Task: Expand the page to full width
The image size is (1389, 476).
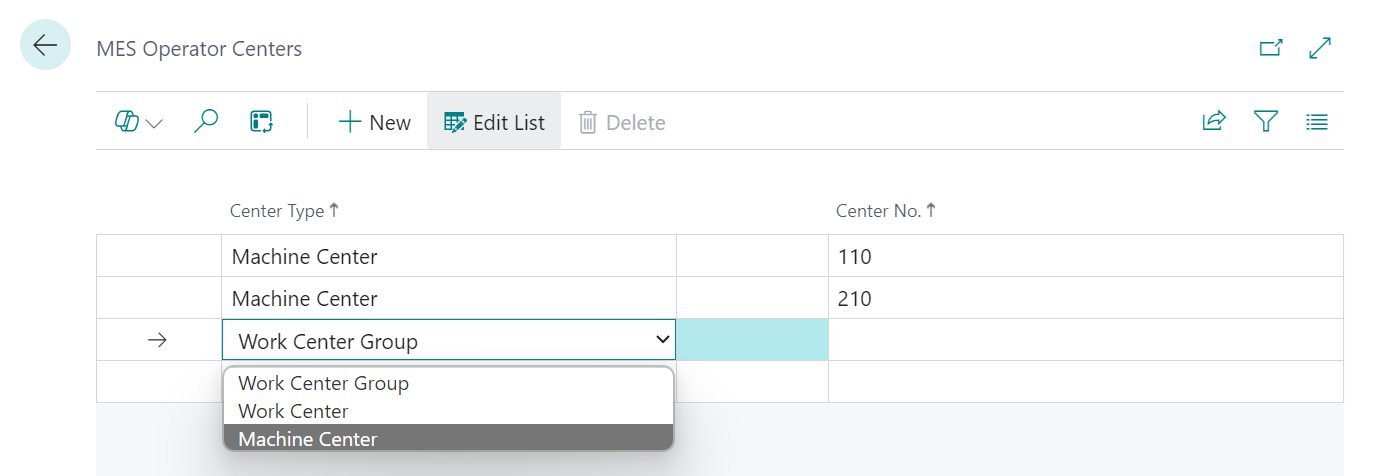Action: 1320,48
